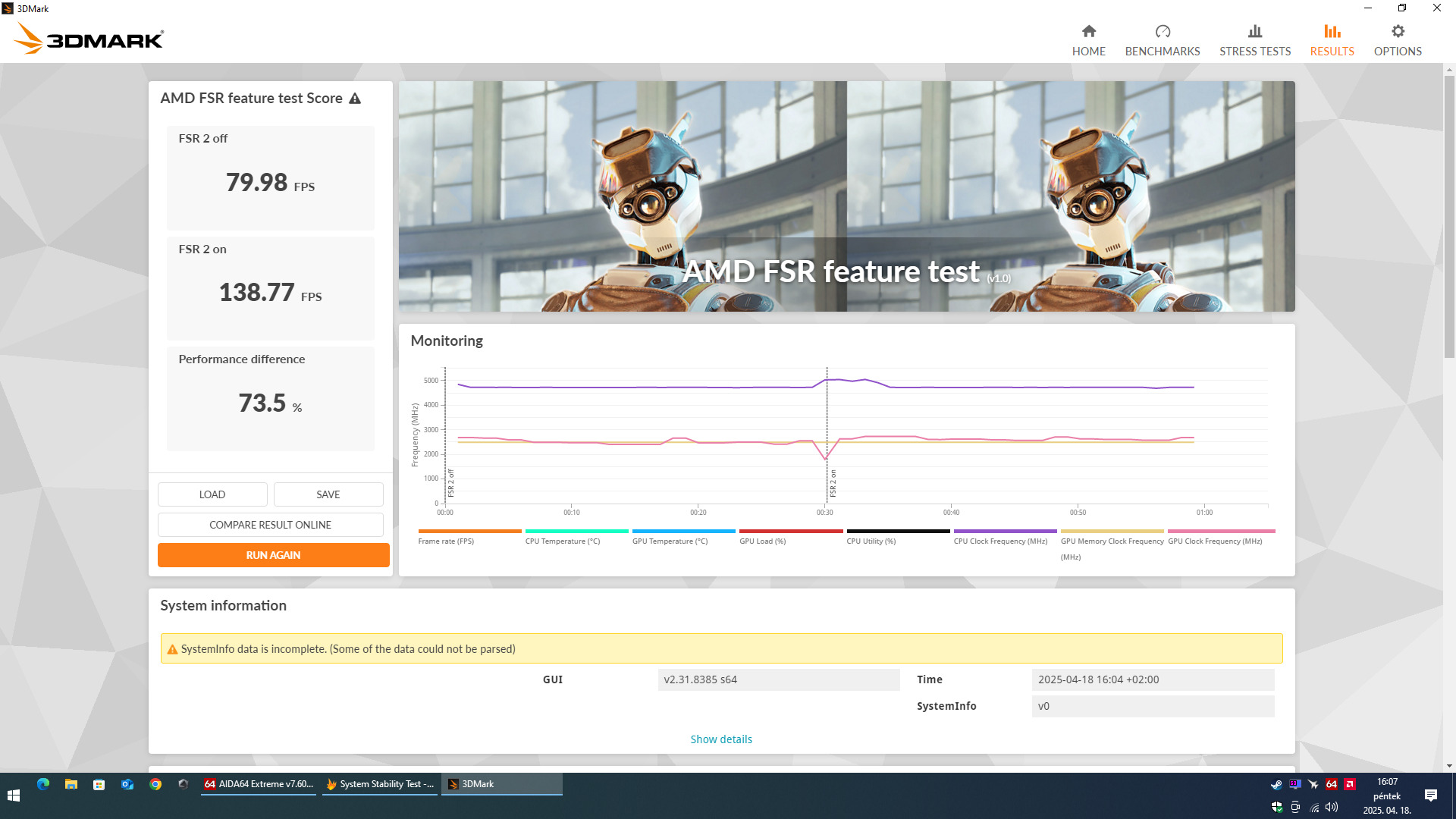1456x819 pixels.
Task: Click the 3DMark logo
Action: pos(89,38)
